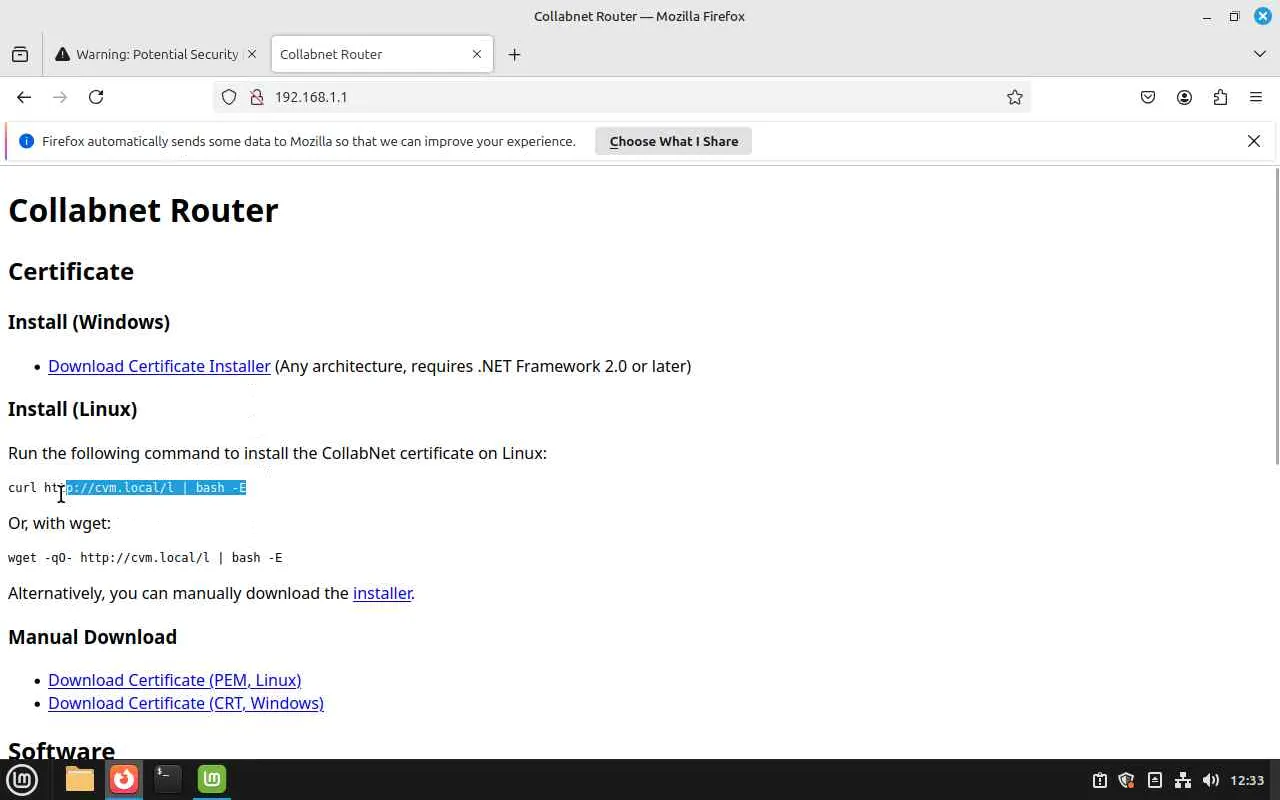This screenshot has height=800, width=1280.
Task: Click the network connection tray icon
Action: pos(1183,780)
